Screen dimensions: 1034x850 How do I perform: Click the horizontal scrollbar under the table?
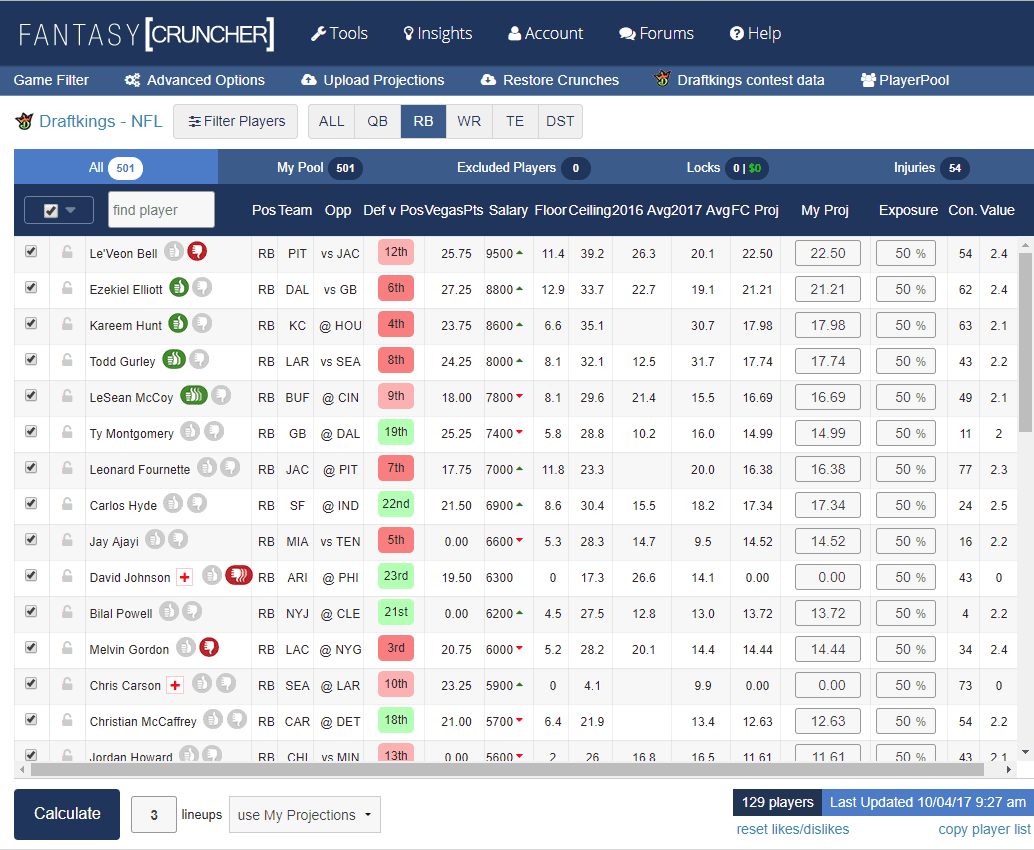(x=506, y=770)
